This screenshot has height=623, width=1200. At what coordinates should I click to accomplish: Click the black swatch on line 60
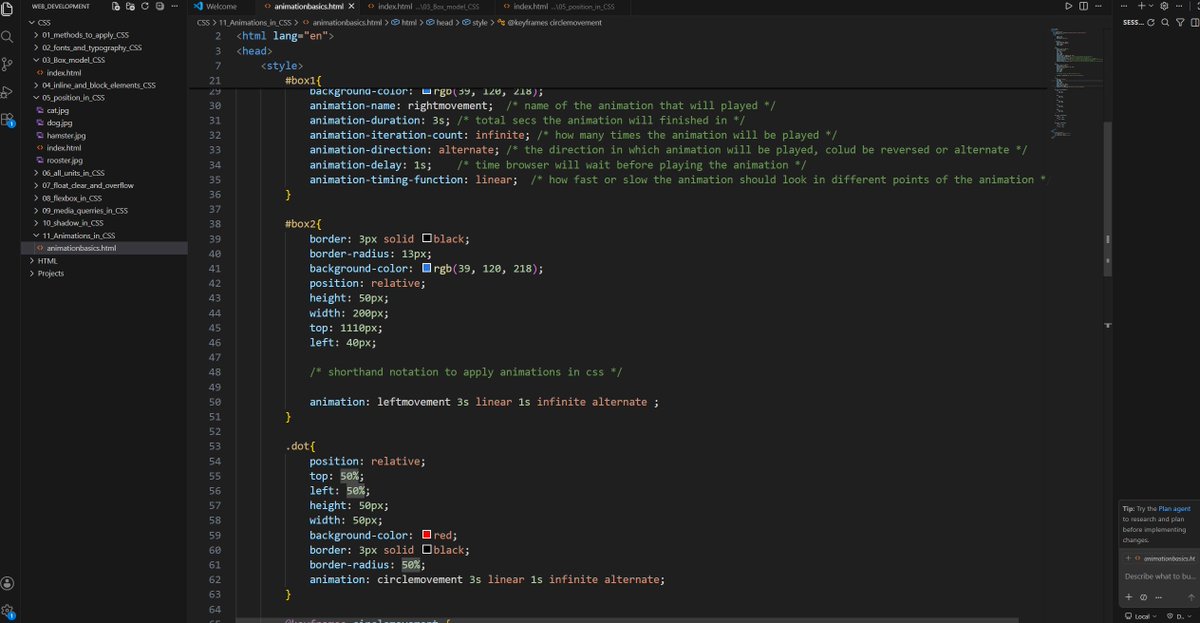point(427,550)
